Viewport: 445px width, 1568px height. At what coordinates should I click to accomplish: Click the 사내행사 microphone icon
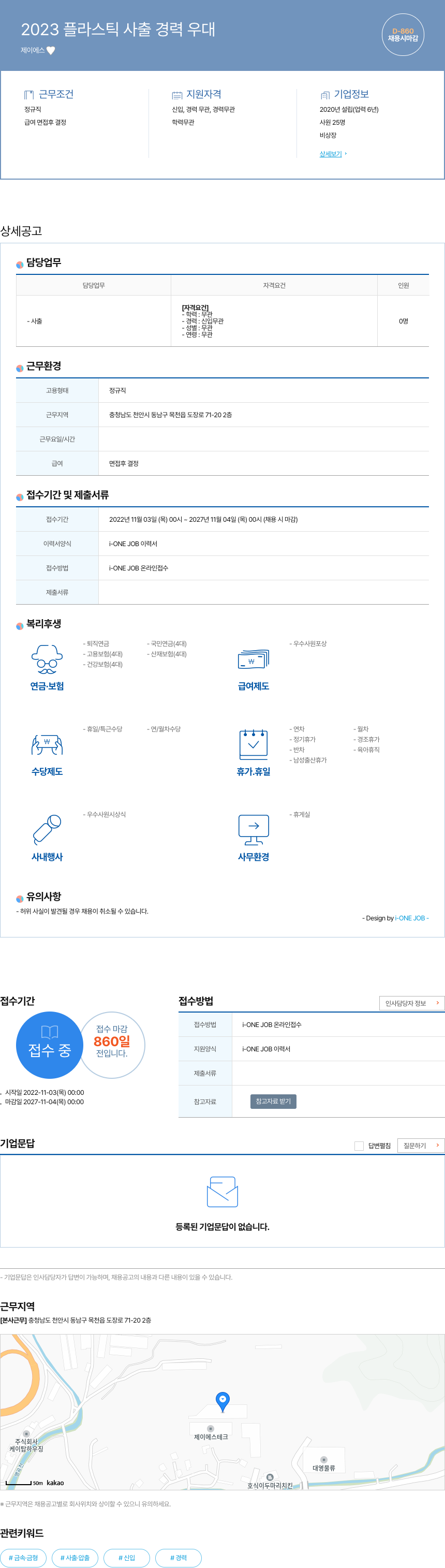pyautogui.click(x=47, y=830)
